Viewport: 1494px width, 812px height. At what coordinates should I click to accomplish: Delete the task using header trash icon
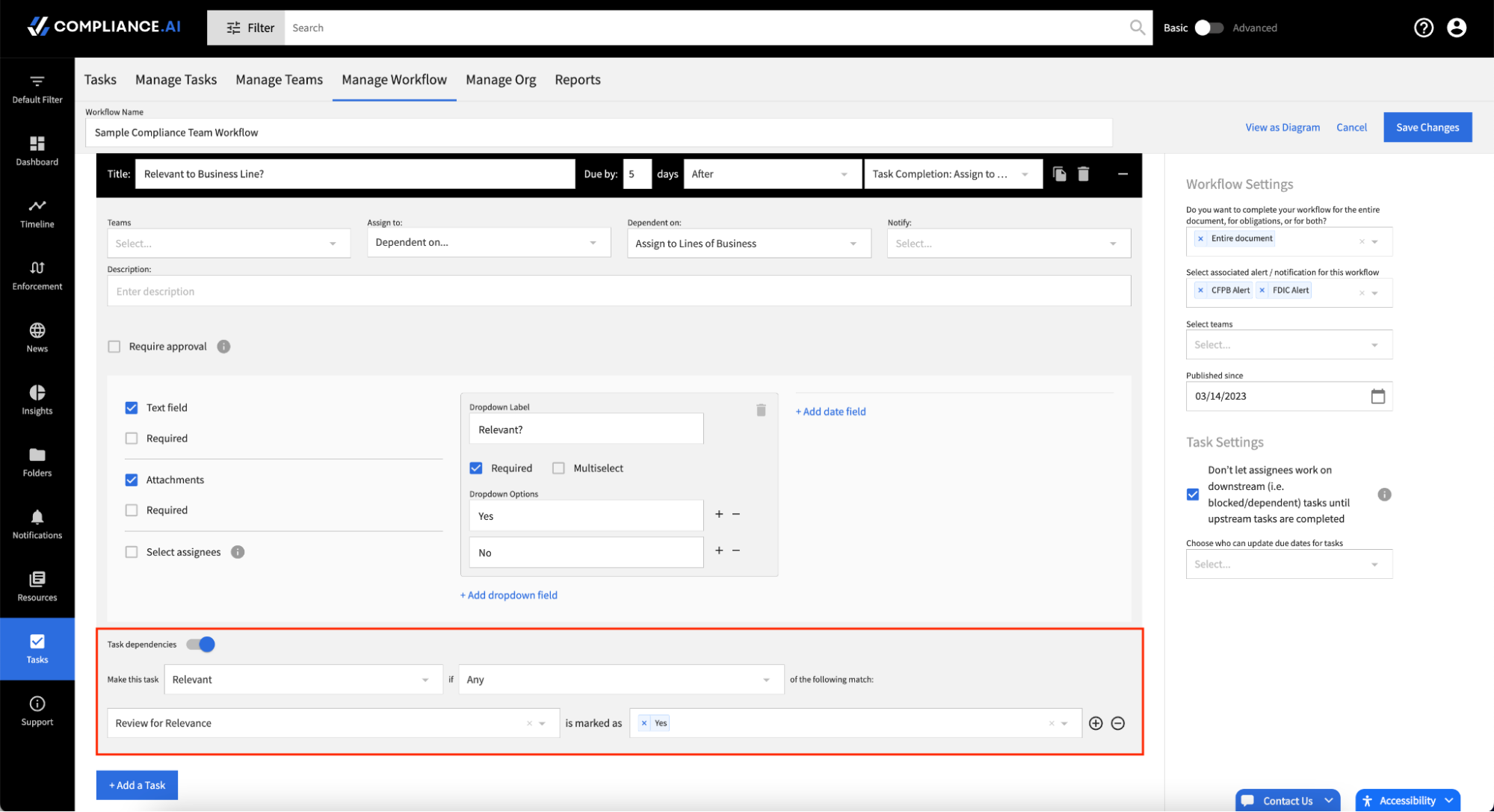[1083, 174]
